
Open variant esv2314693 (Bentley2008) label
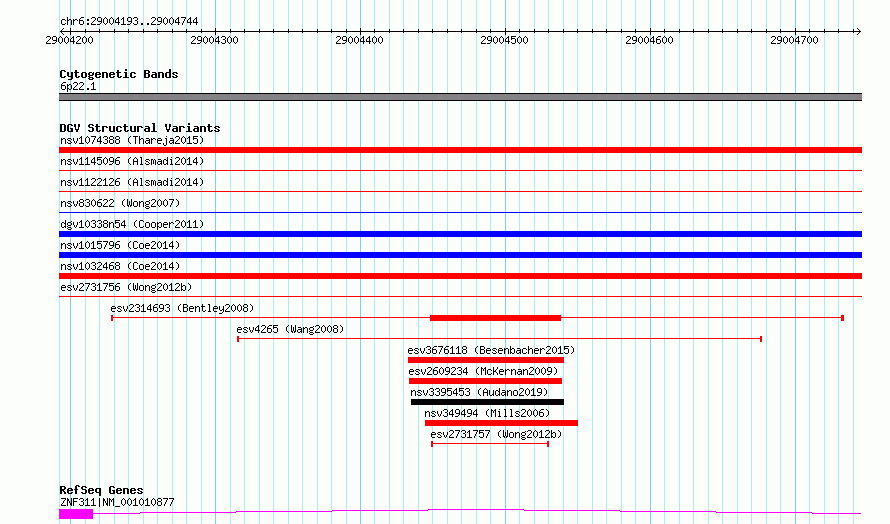[x=182, y=308]
